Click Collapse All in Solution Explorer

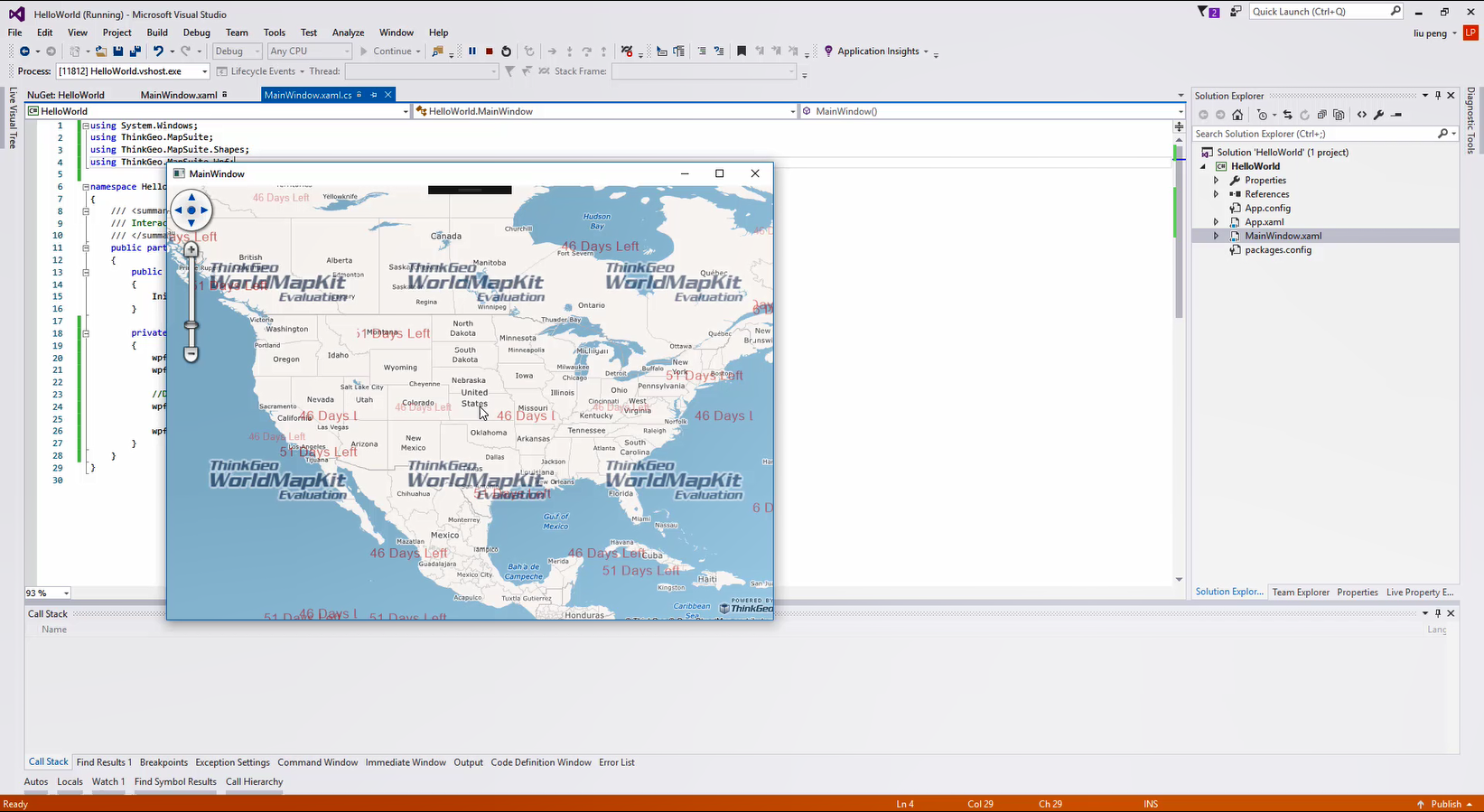[x=1321, y=115]
